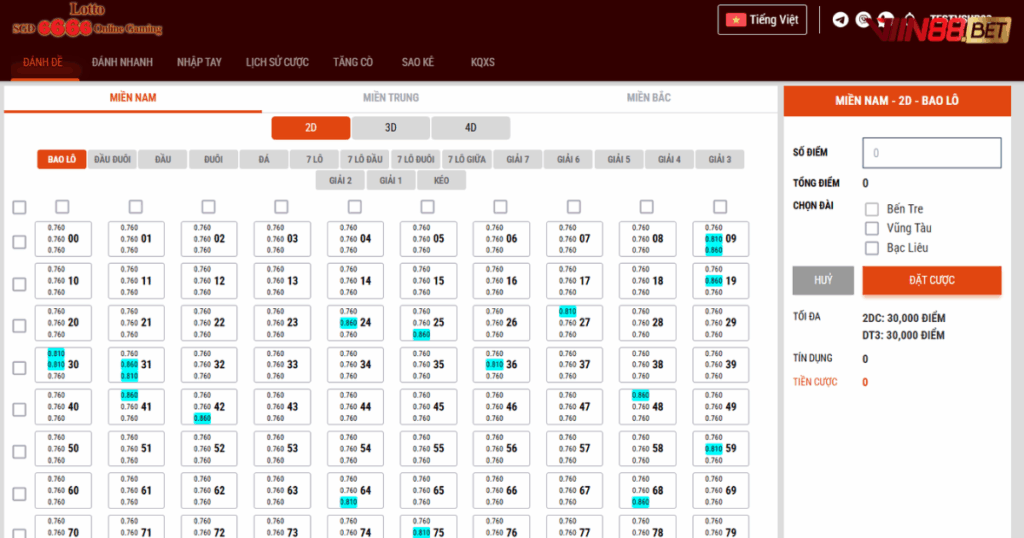Check the Bạc Liêu station option

871,248
